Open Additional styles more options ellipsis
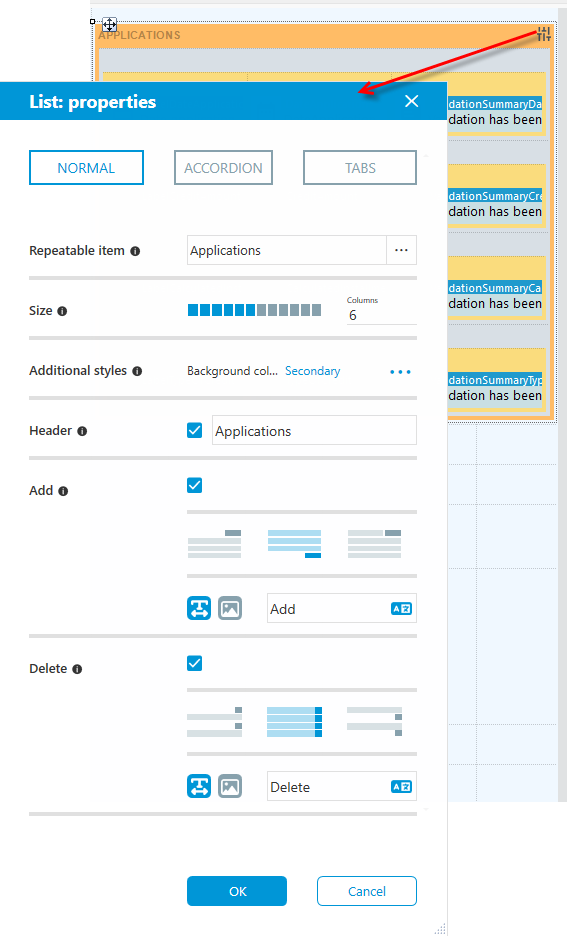Image resolution: width=567 pixels, height=936 pixels. 400,371
